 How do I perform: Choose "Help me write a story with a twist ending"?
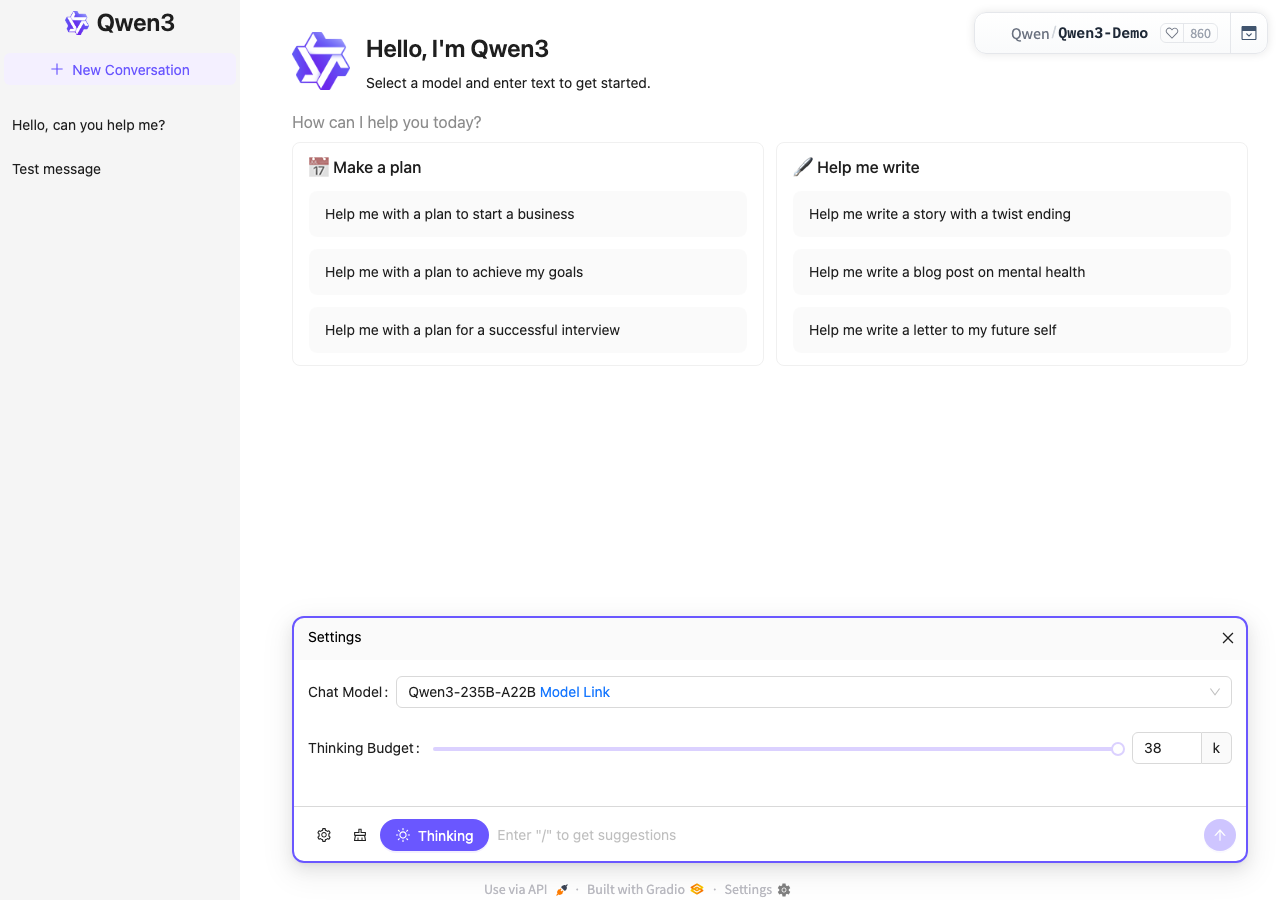pos(1012,214)
